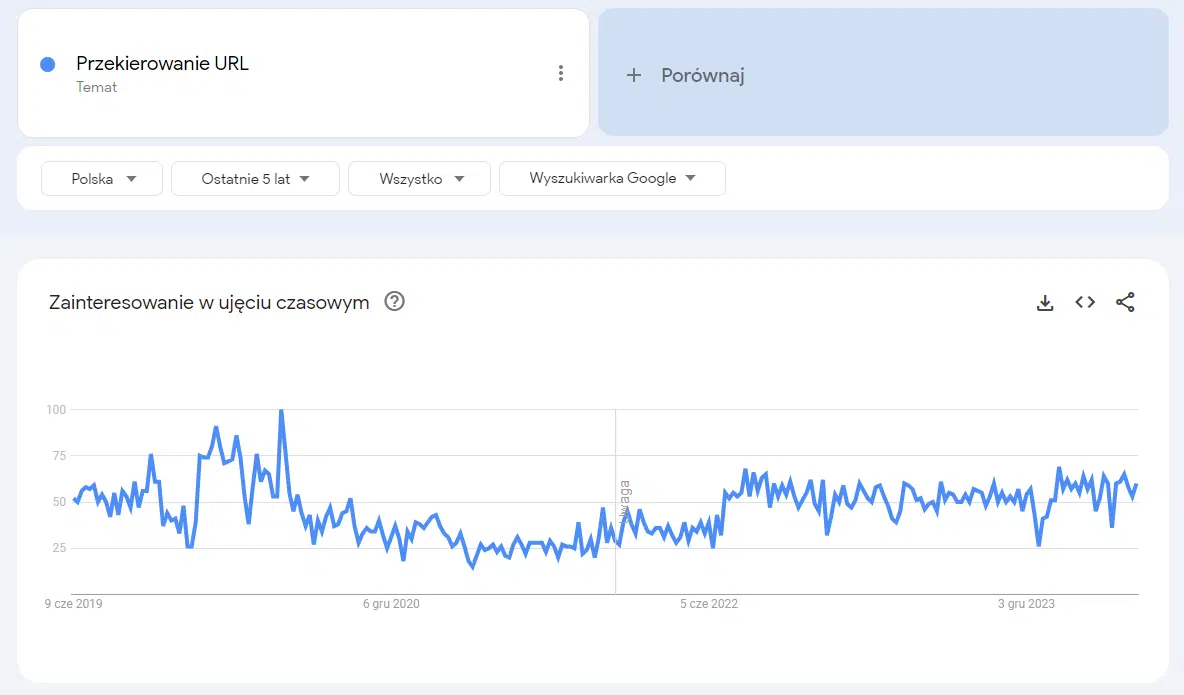This screenshot has width=1184, height=695.
Task: Click the 3 gru 2023 axis label
Action: 1026,604
